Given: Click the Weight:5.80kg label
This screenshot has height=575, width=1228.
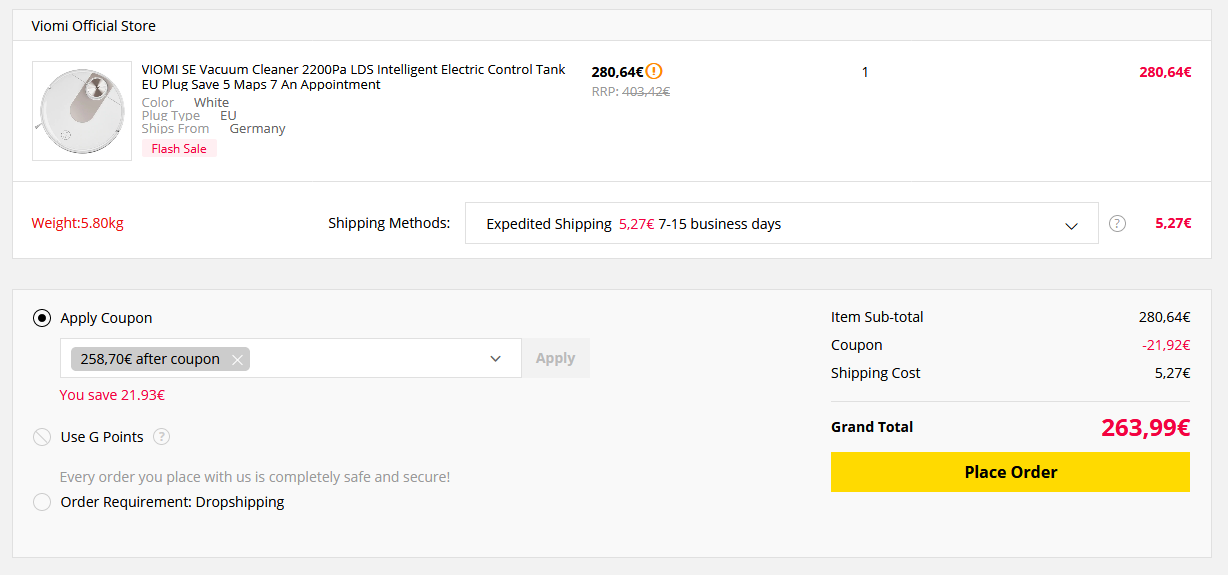Looking at the screenshot, I should (77, 223).
